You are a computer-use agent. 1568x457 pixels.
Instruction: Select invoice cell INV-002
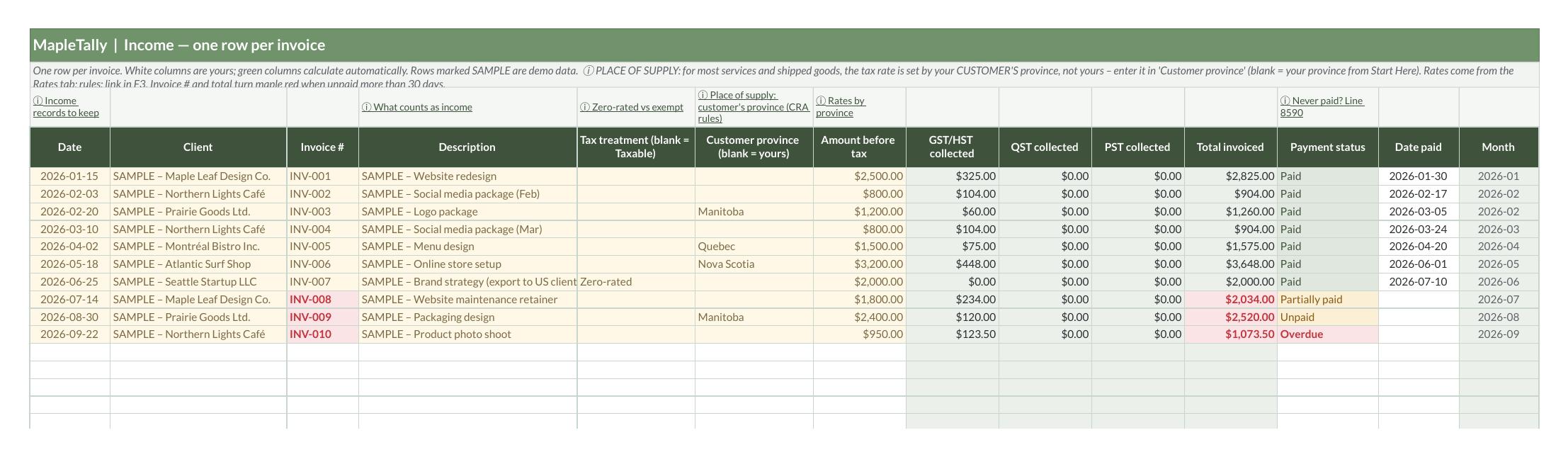point(322,194)
